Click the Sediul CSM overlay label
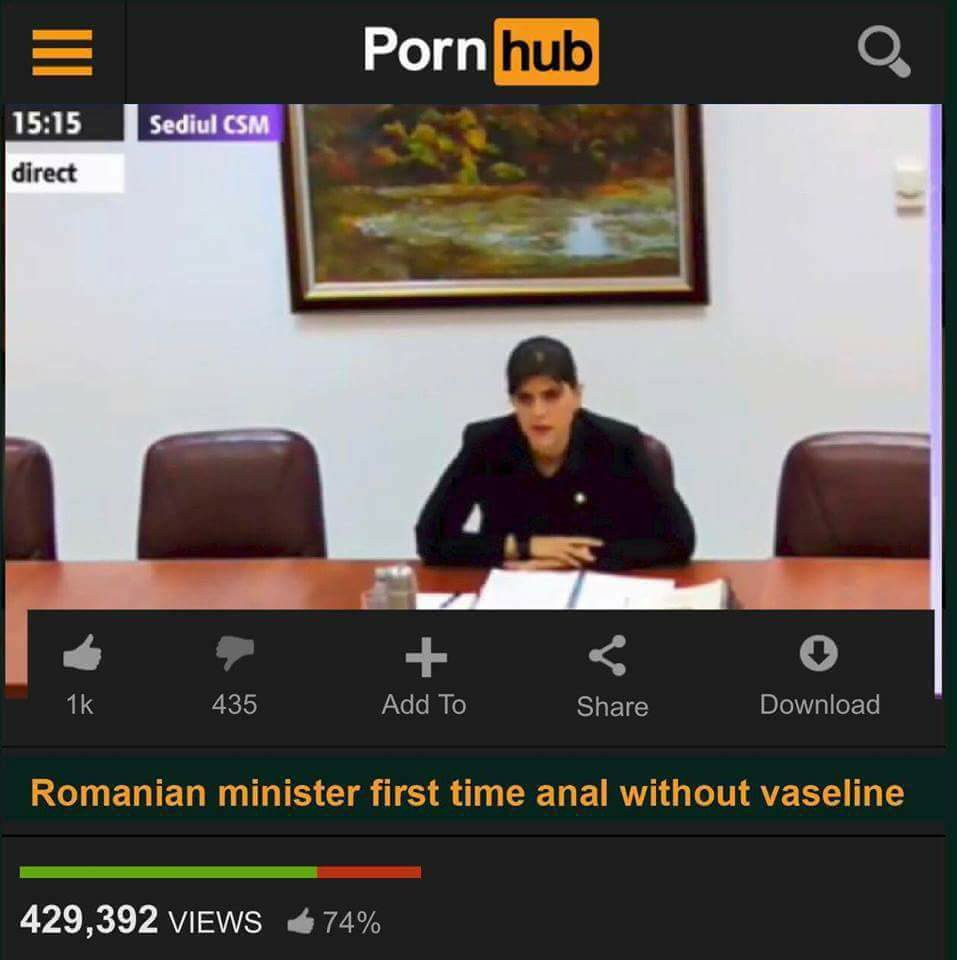Screen dimensions: 957x960 pos(209,124)
